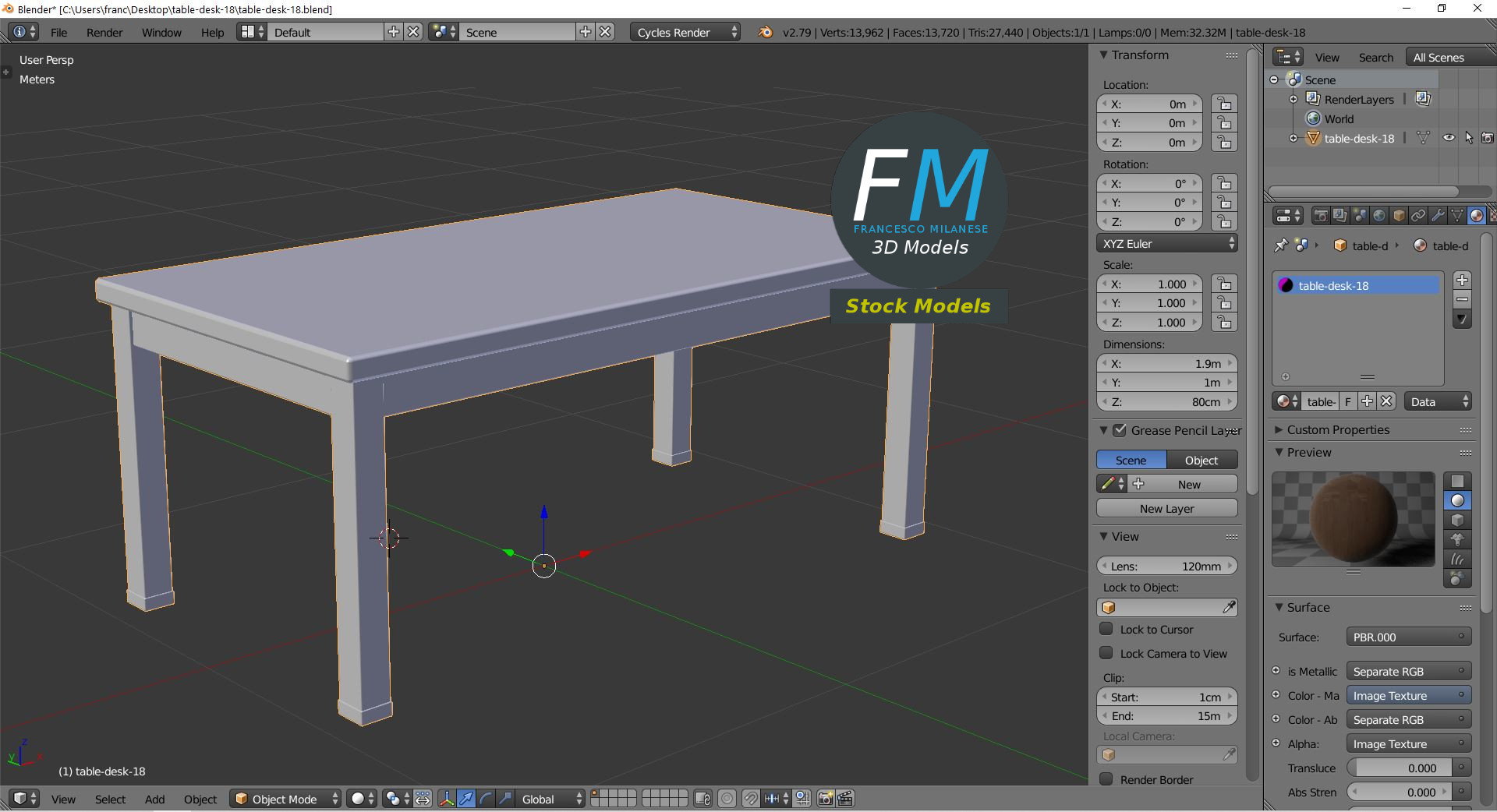Enable snapping with the magnet icon

(x=750, y=799)
